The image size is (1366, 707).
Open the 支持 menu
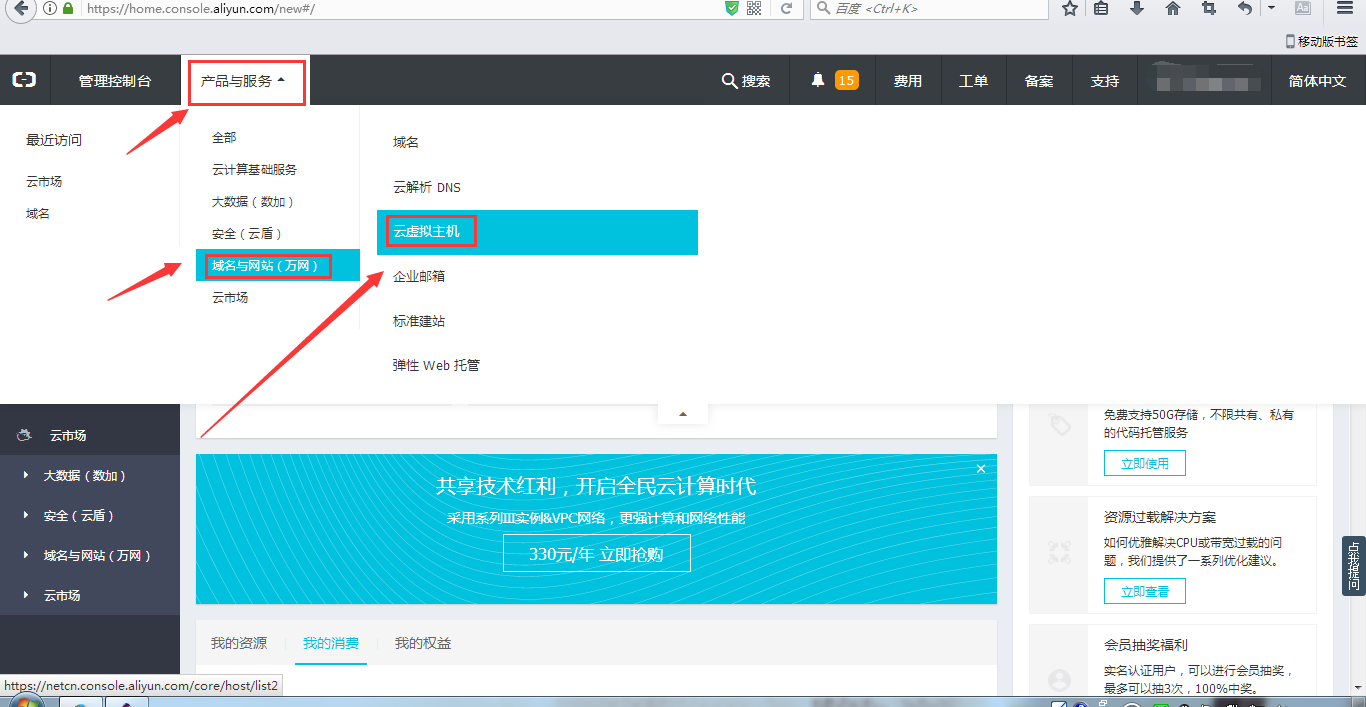[x=1105, y=81]
